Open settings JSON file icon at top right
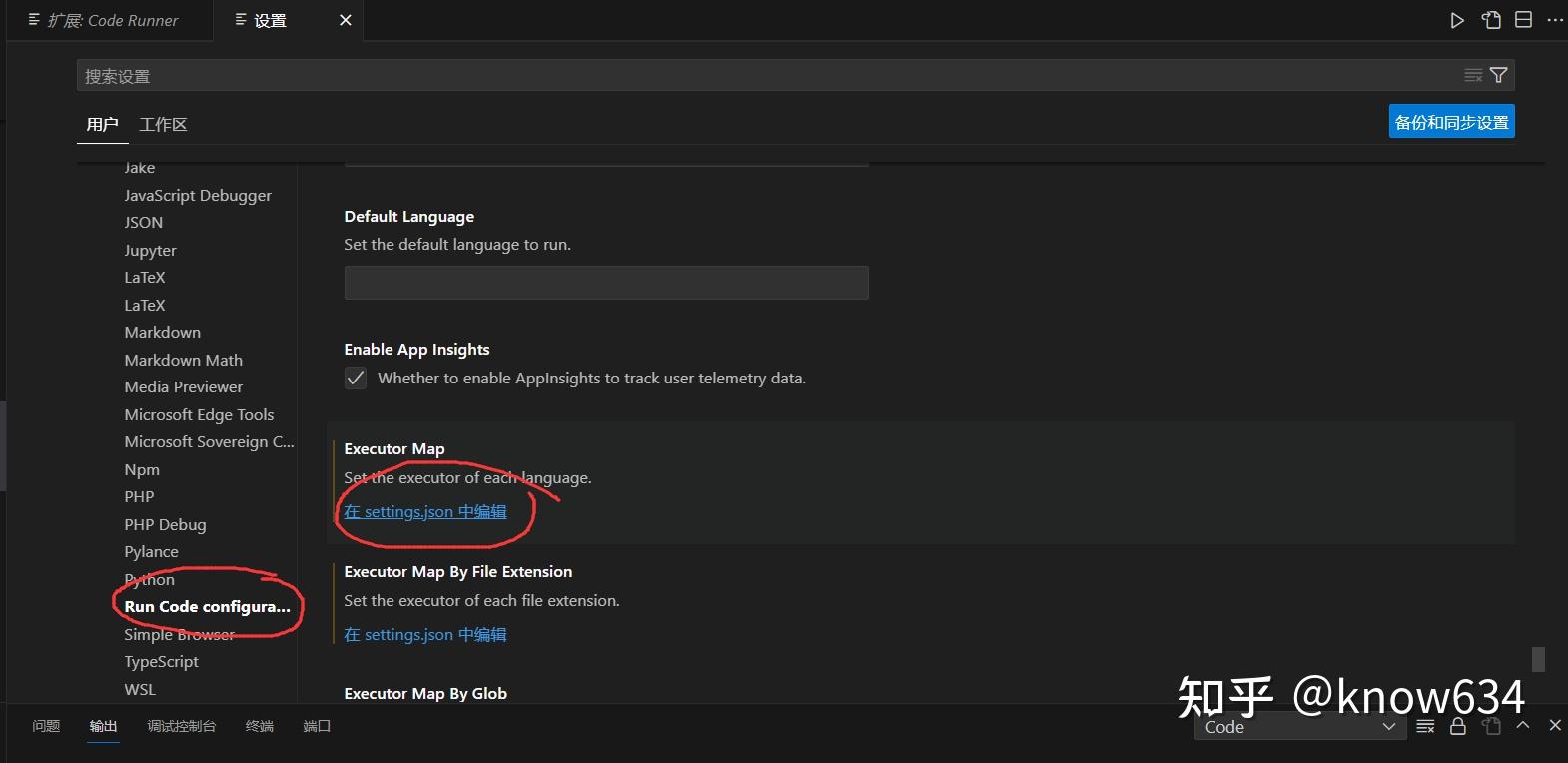 [x=1491, y=20]
